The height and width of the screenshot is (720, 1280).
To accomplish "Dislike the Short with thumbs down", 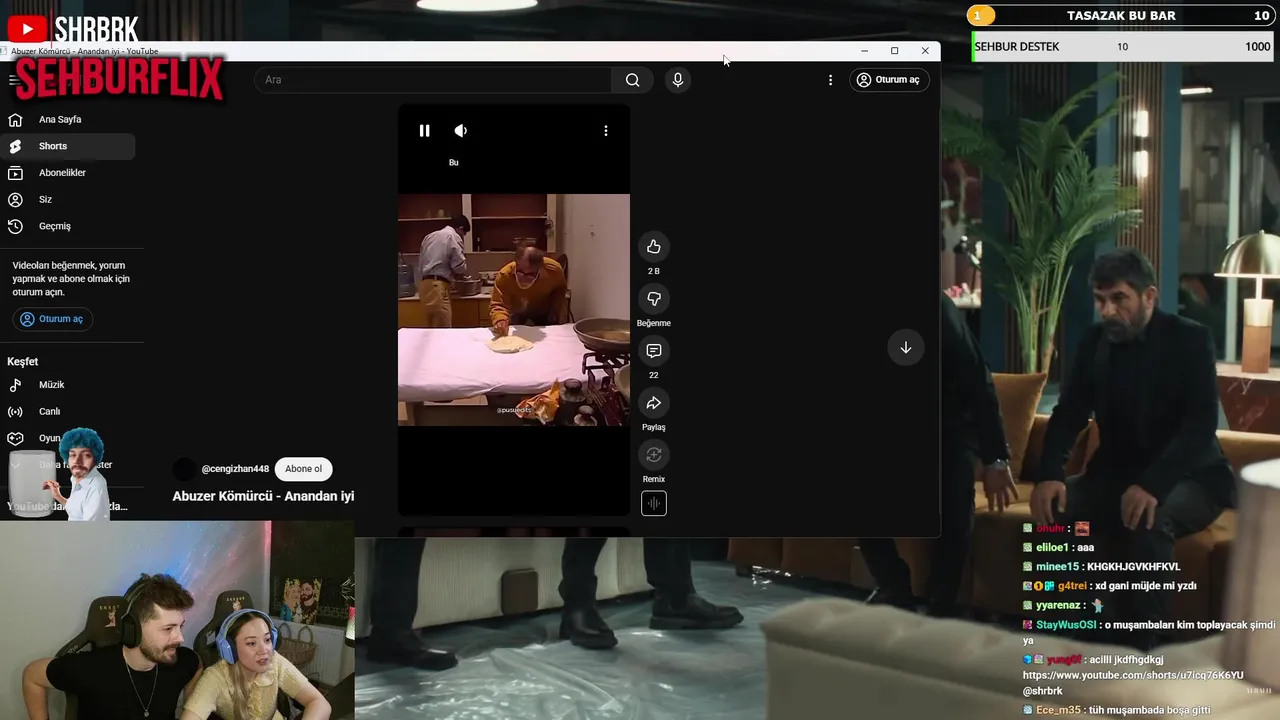I will [x=654, y=299].
